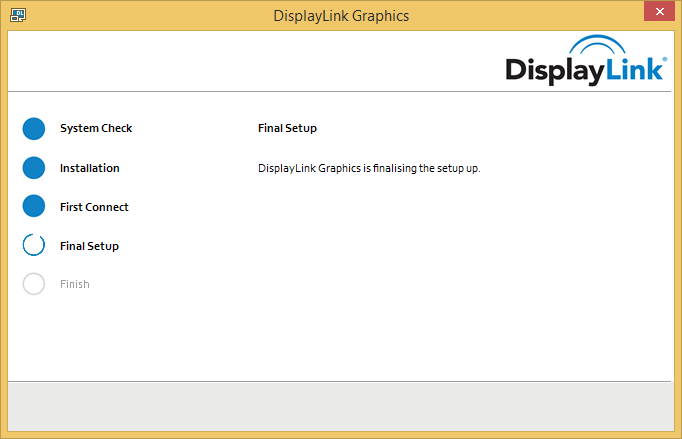
Task: Select the greyed-out Finish step label
Action: point(75,284)
